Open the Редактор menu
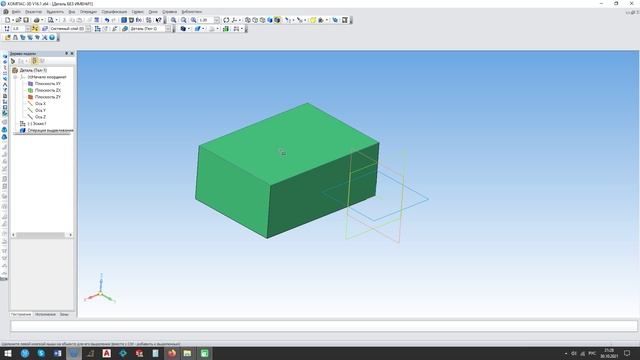This screenshot has height=360, width=640. tap(33, 12)
